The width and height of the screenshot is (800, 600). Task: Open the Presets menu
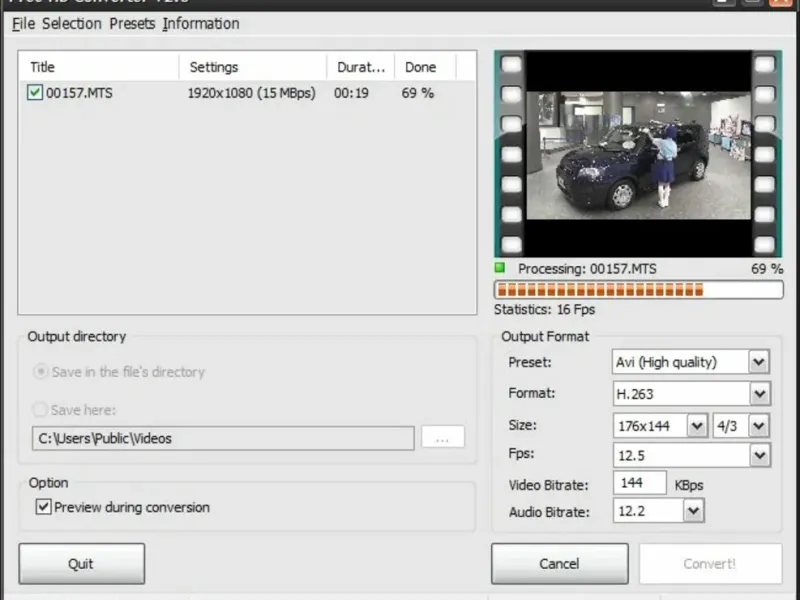click(132, 23)
